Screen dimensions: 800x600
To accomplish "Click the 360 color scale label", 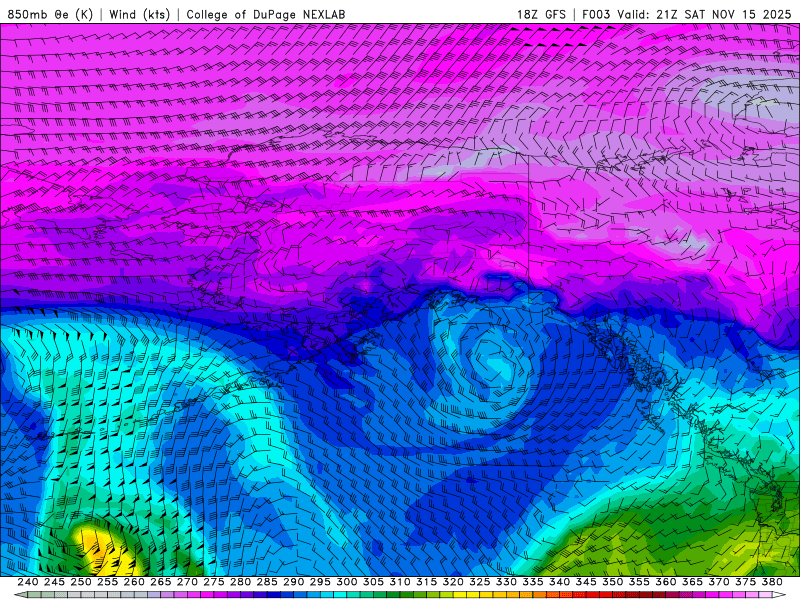I will 666,582.
